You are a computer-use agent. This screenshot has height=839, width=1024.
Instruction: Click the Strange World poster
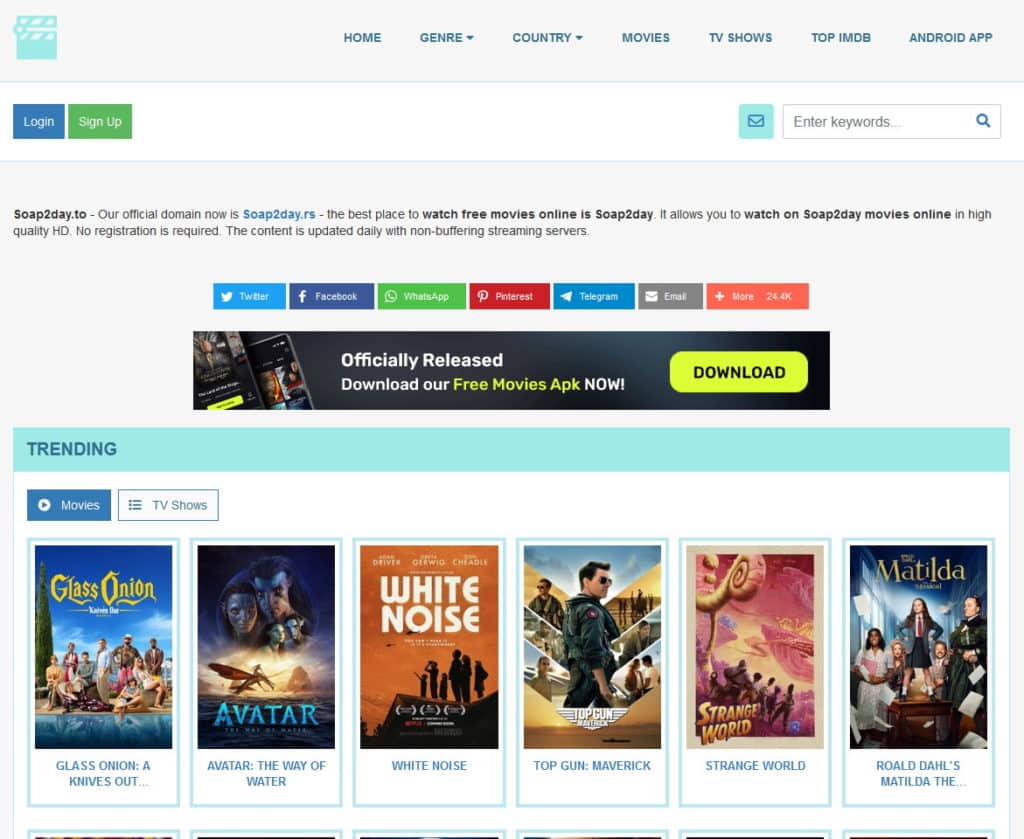[756, 647]
